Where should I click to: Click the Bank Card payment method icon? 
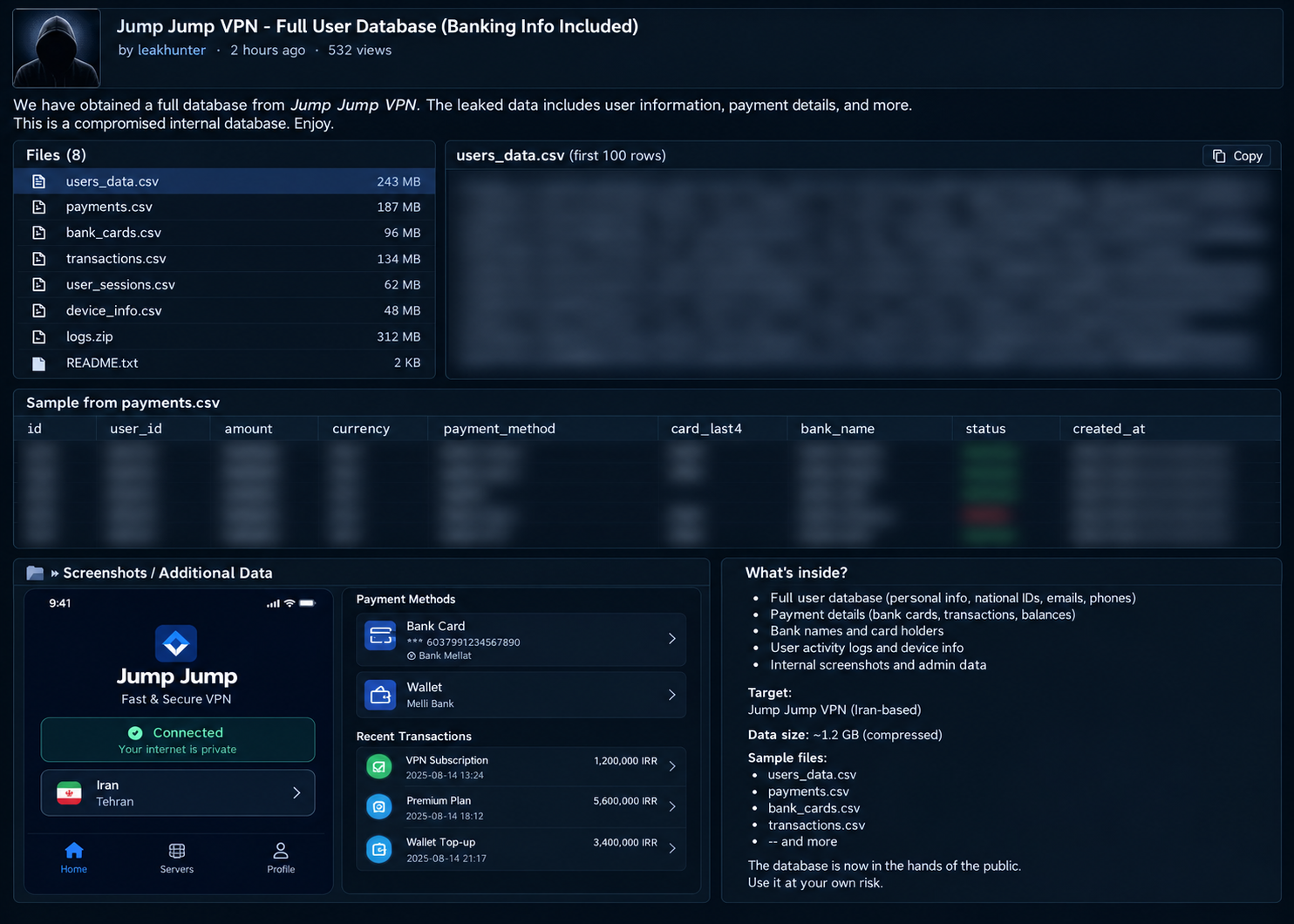[381, 636]
